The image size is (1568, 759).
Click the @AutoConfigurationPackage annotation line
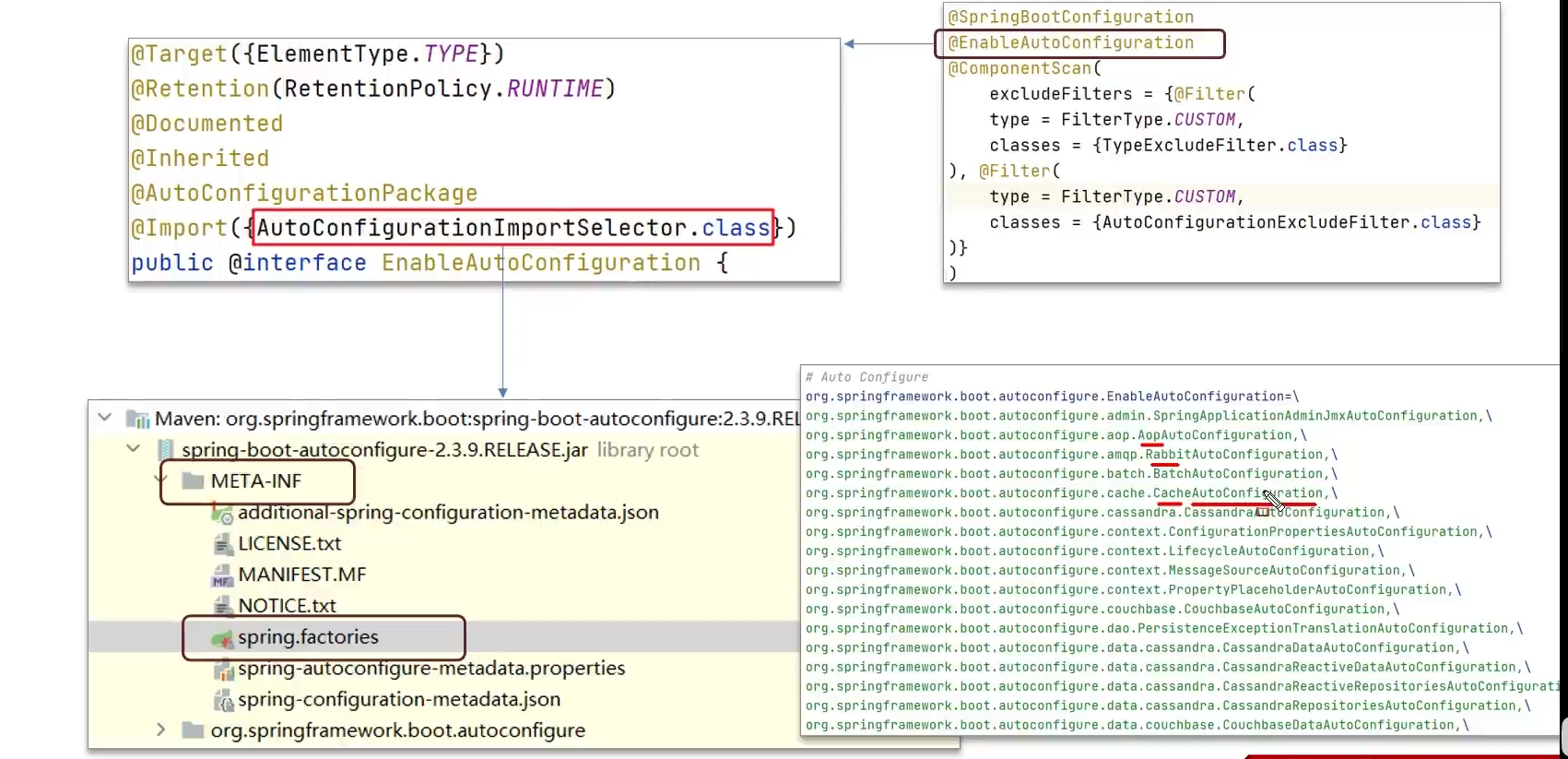[x=304, y=193]
